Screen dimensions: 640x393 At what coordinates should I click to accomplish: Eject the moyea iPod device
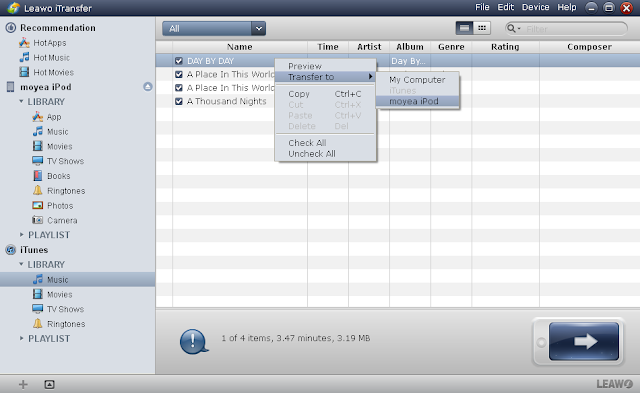(x=148, y=87)
